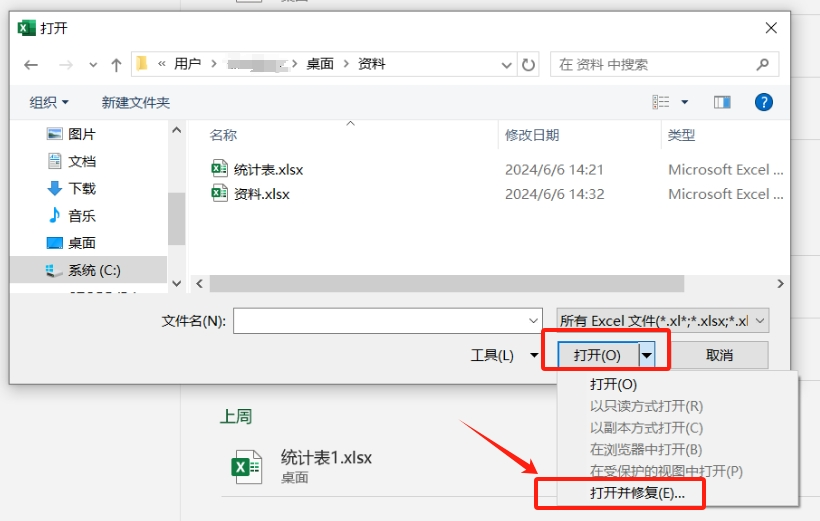
Task: Click the horizontal scrollbar thumb in file list
Action: coord(447,284)
